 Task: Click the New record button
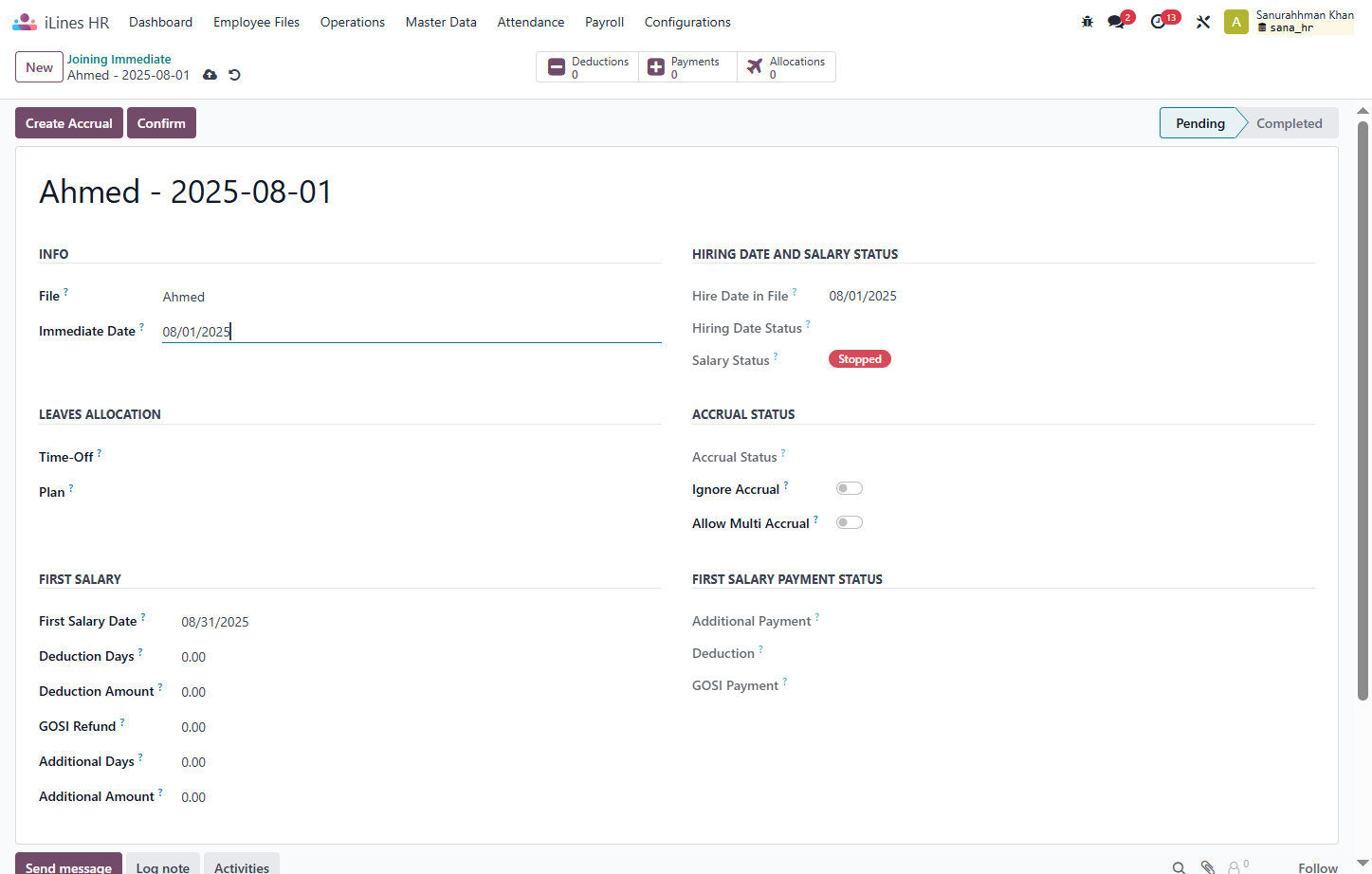point(40,67)
